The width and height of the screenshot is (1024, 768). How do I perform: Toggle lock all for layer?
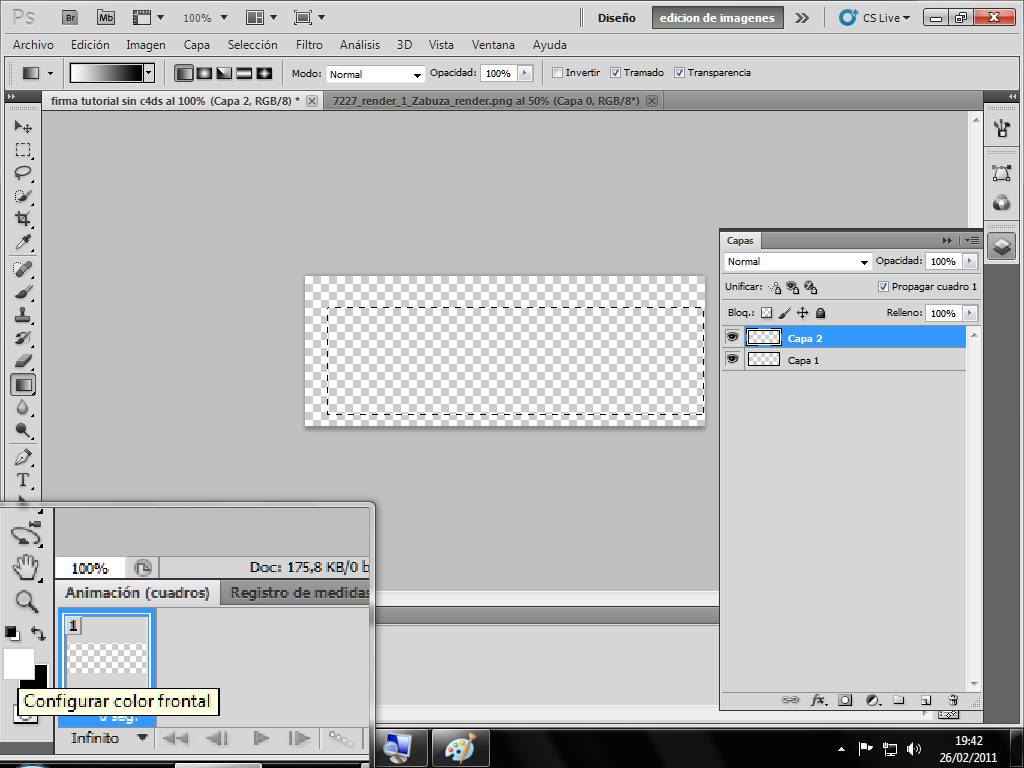(821, 313)
